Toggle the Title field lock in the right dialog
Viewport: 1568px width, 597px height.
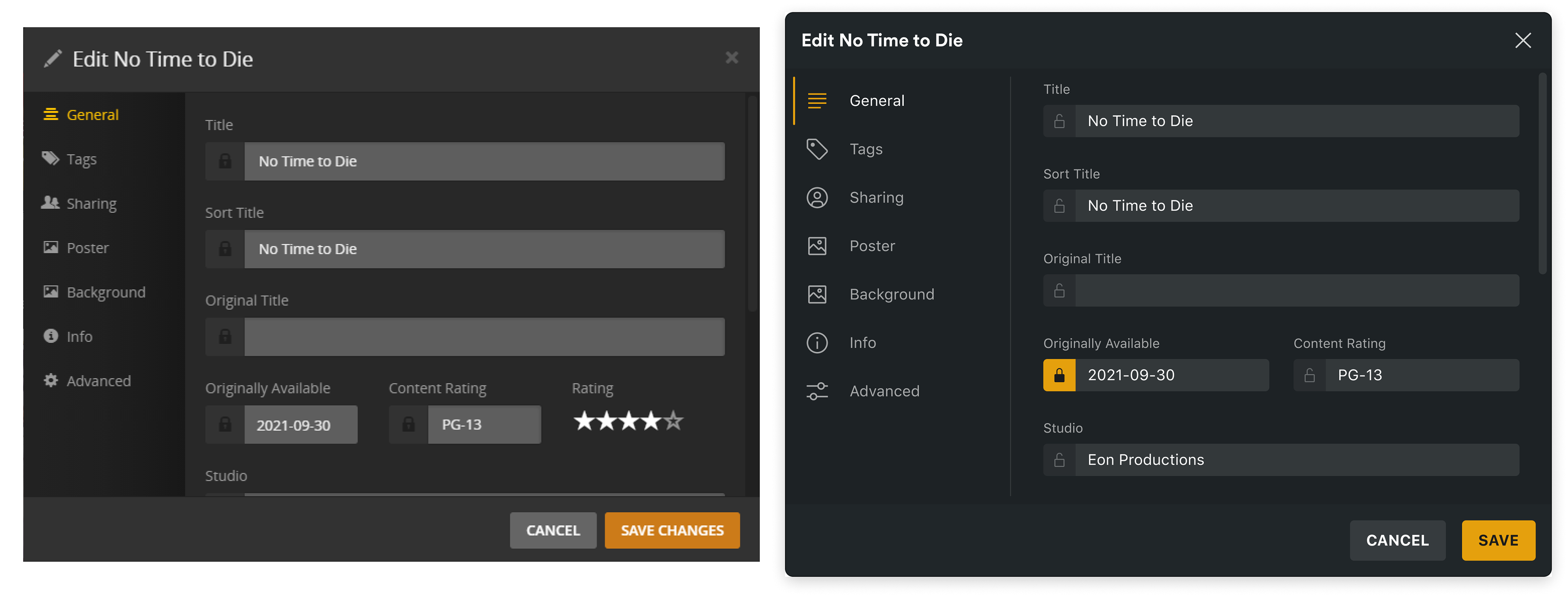pyautogui.click(x=1059, y=120)
